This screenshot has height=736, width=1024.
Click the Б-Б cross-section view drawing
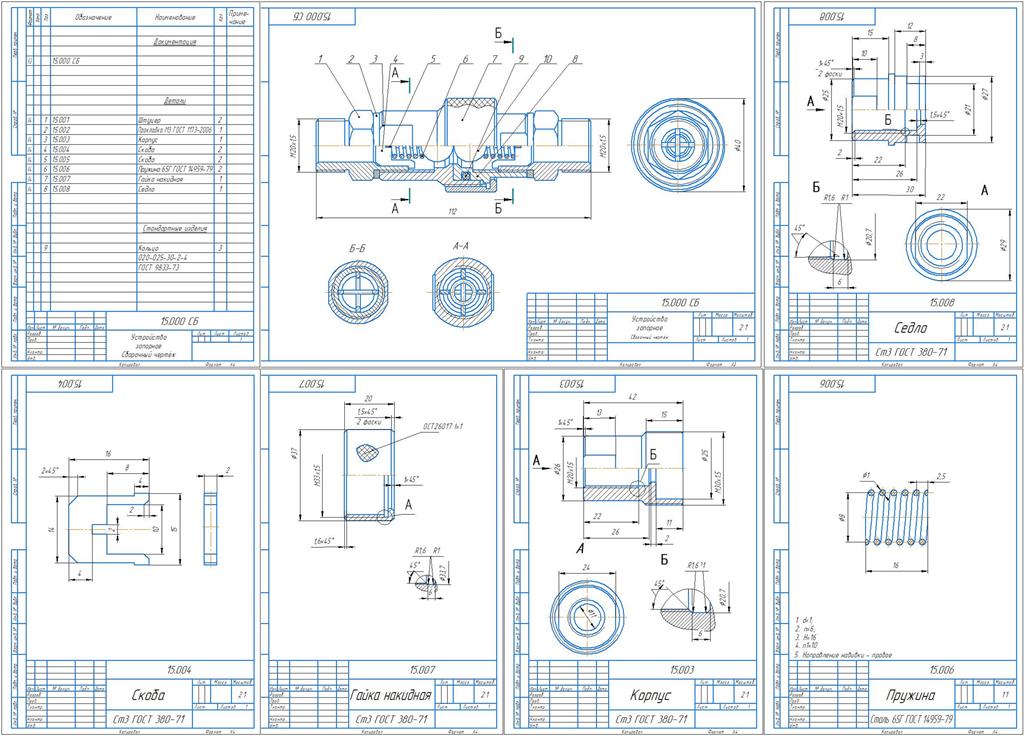tap(359, 291)
